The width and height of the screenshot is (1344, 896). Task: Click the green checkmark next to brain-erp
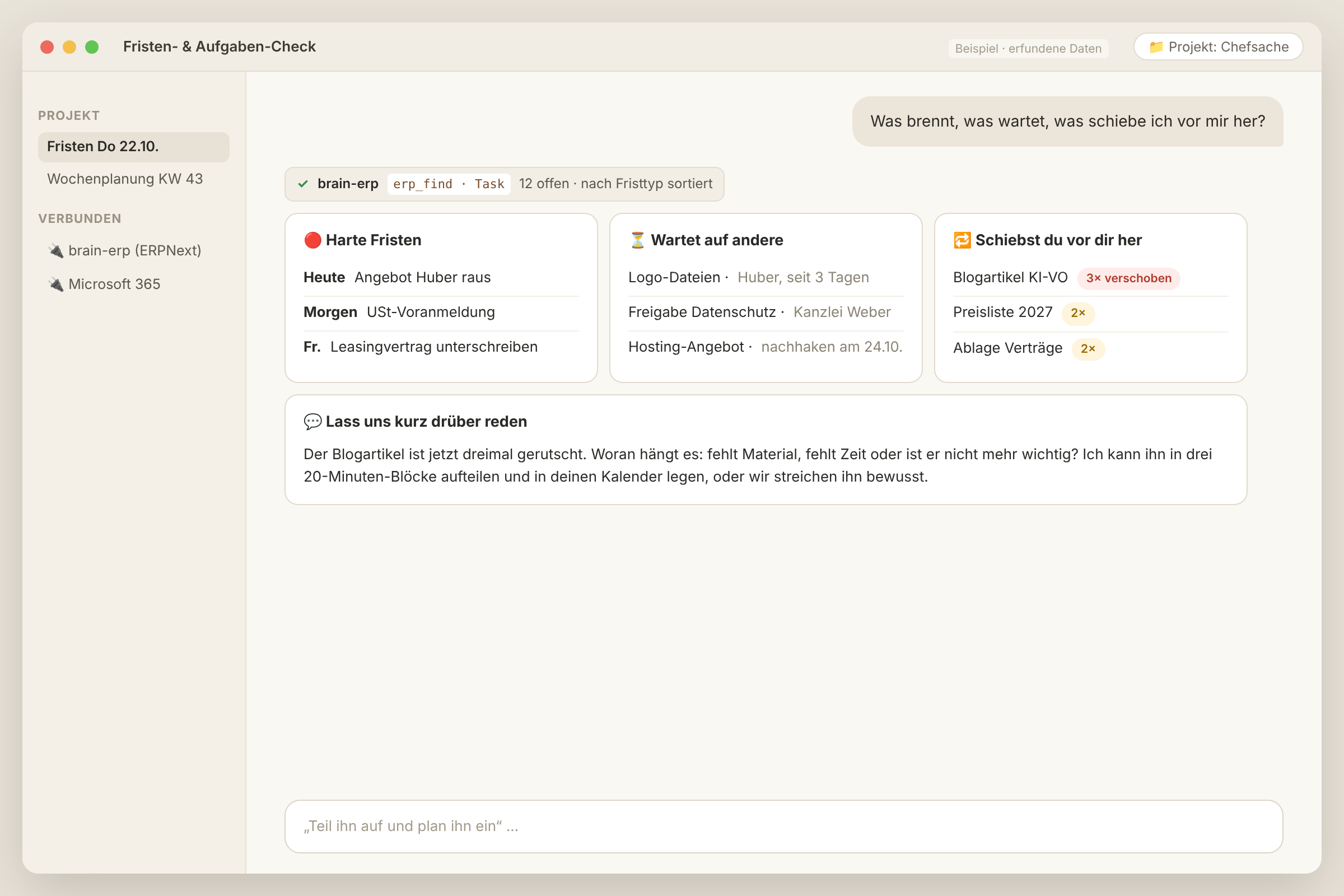(303, 184)
